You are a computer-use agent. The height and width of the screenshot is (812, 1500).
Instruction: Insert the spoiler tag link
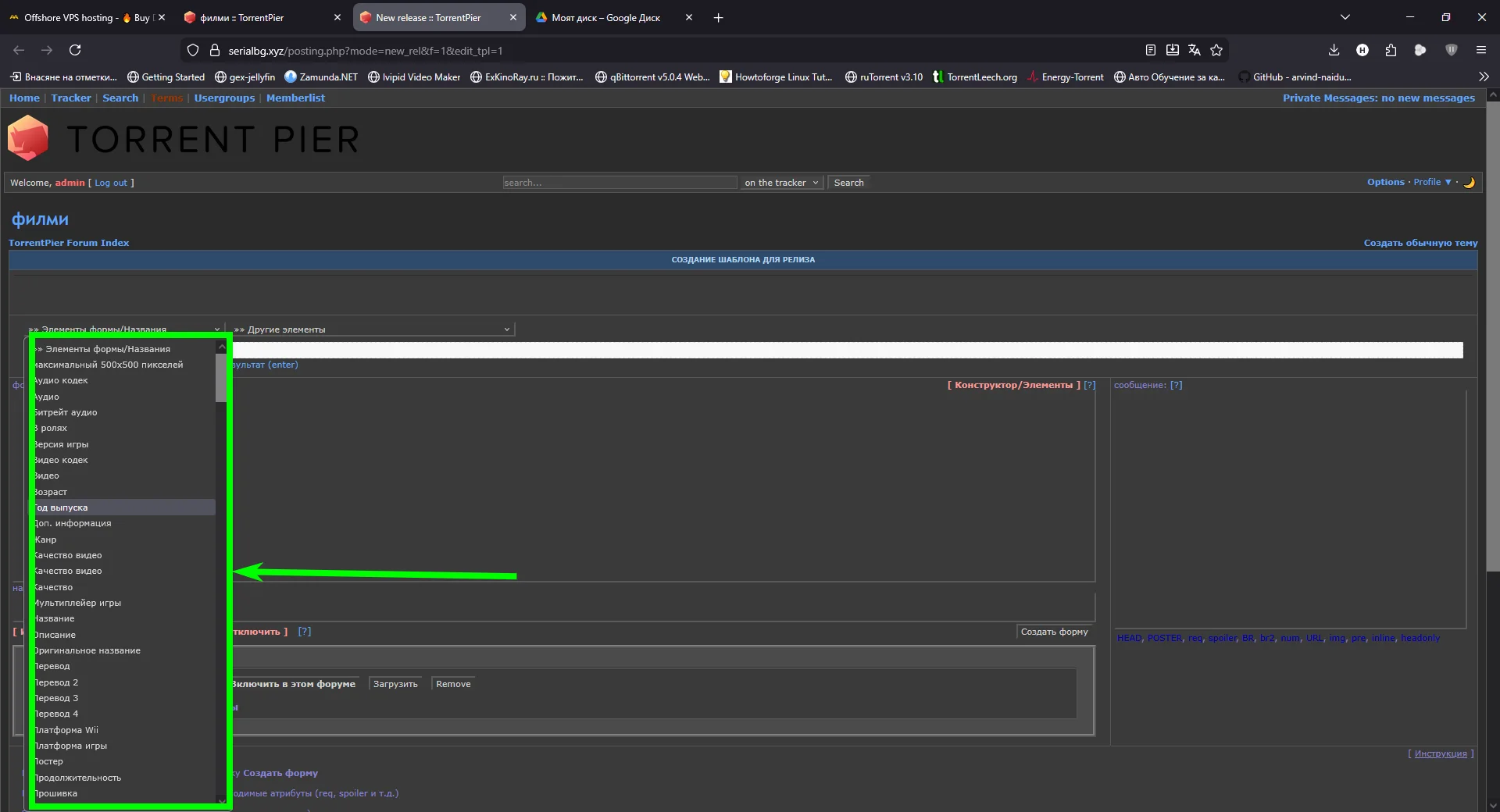click(x=1223, y=638)
